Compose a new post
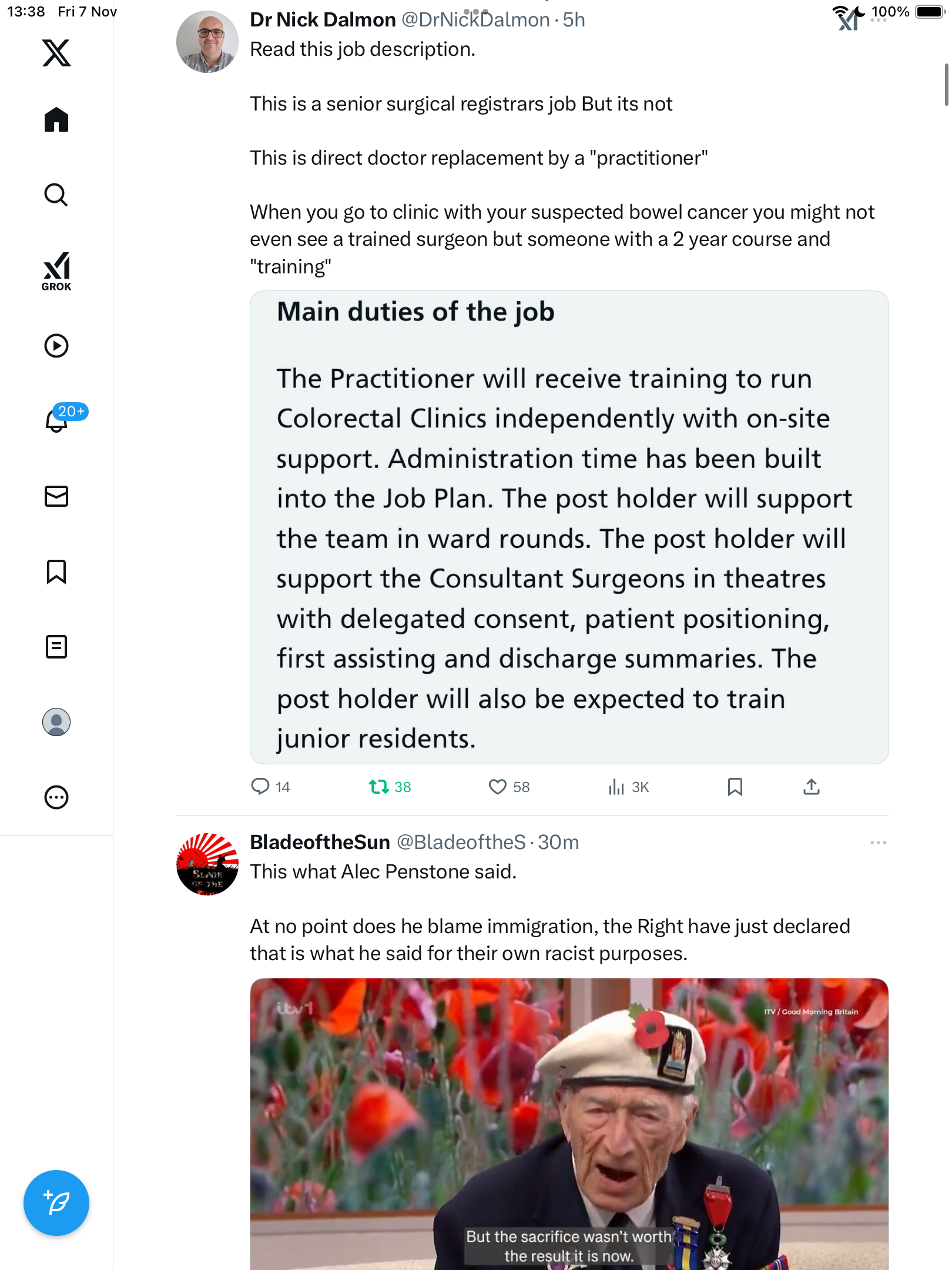Viewport: 952px width, 1270px height. tap(56, 1203)
